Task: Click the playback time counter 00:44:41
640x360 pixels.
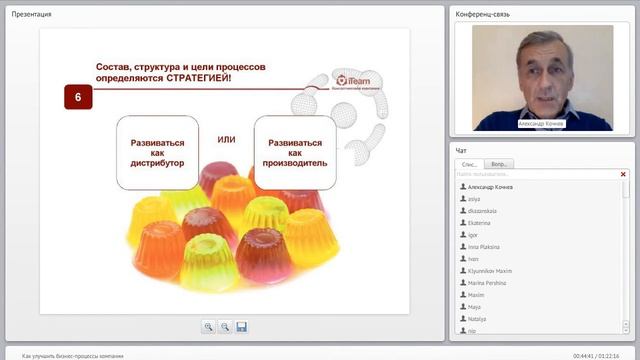Action: click(x=583, y=356)
